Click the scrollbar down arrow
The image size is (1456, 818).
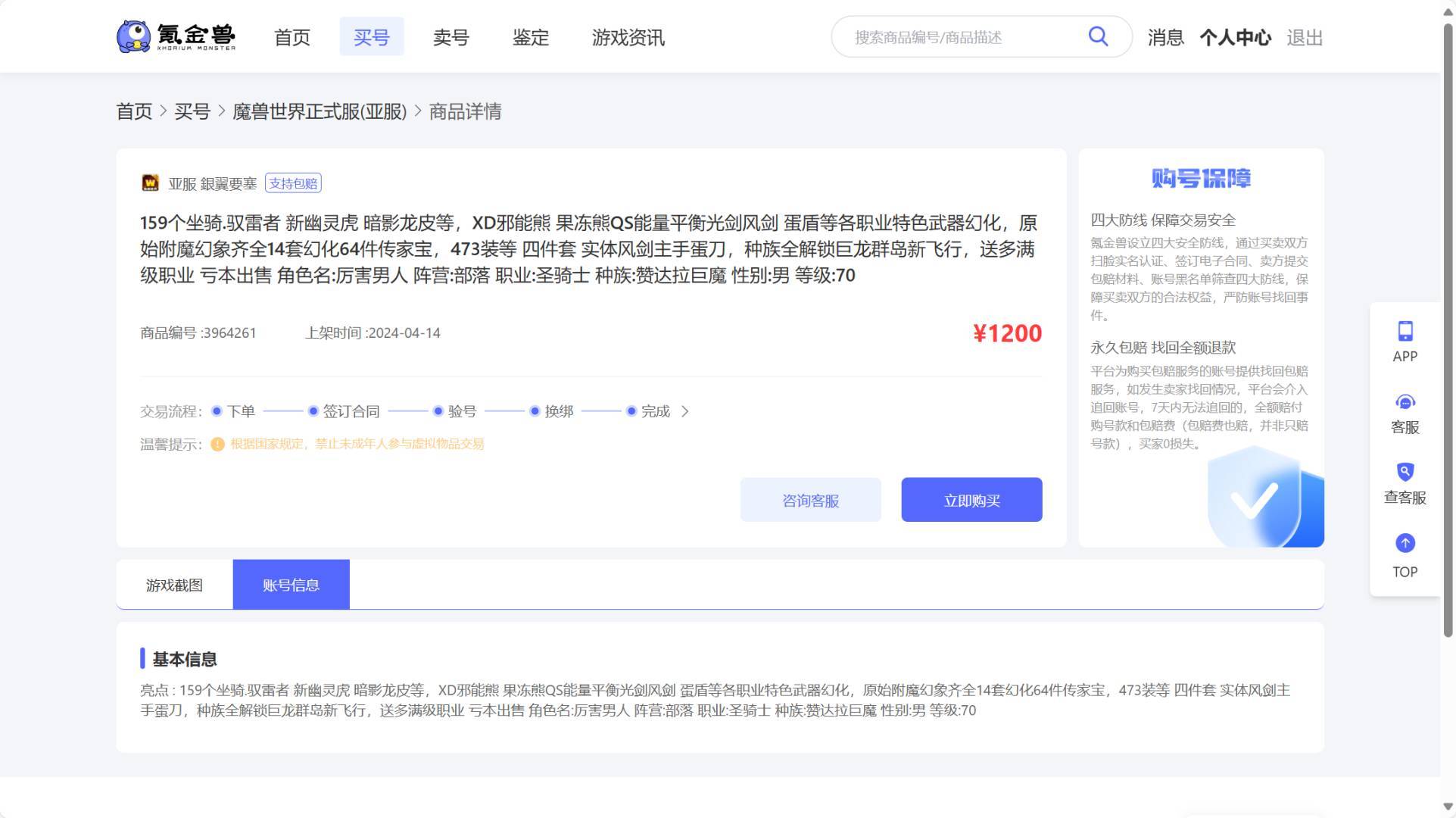pos(1448,807)
